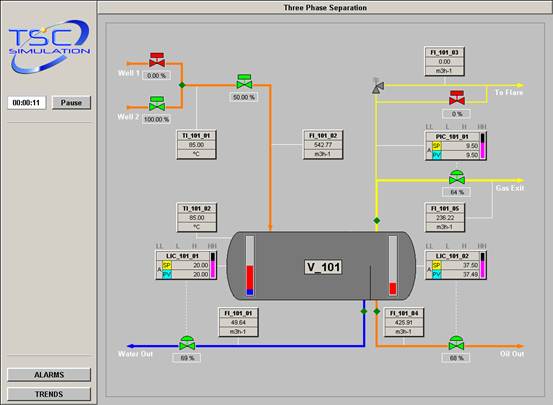Click the Water Out valve 69 % field
553x405 pixels.
pos(187,358)
